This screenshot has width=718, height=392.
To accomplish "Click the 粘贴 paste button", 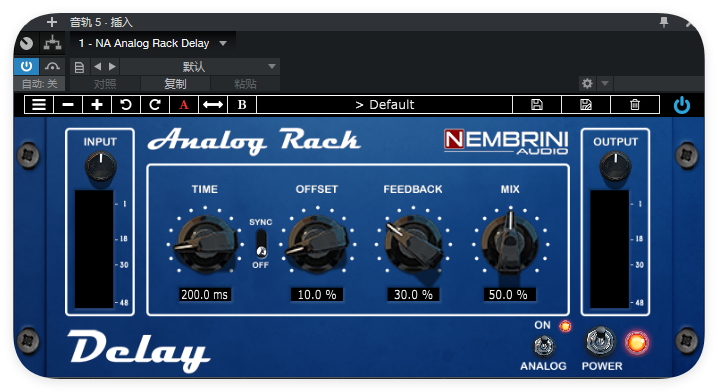I will [x=245, y=84].
